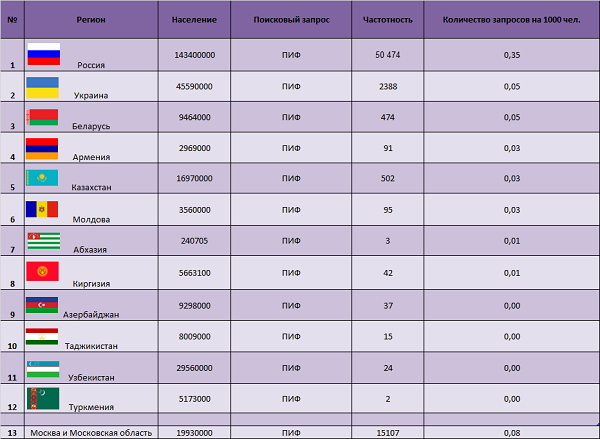600x439 pixels.
Task: Click frequency value "502"
Action: pos(388,178)
